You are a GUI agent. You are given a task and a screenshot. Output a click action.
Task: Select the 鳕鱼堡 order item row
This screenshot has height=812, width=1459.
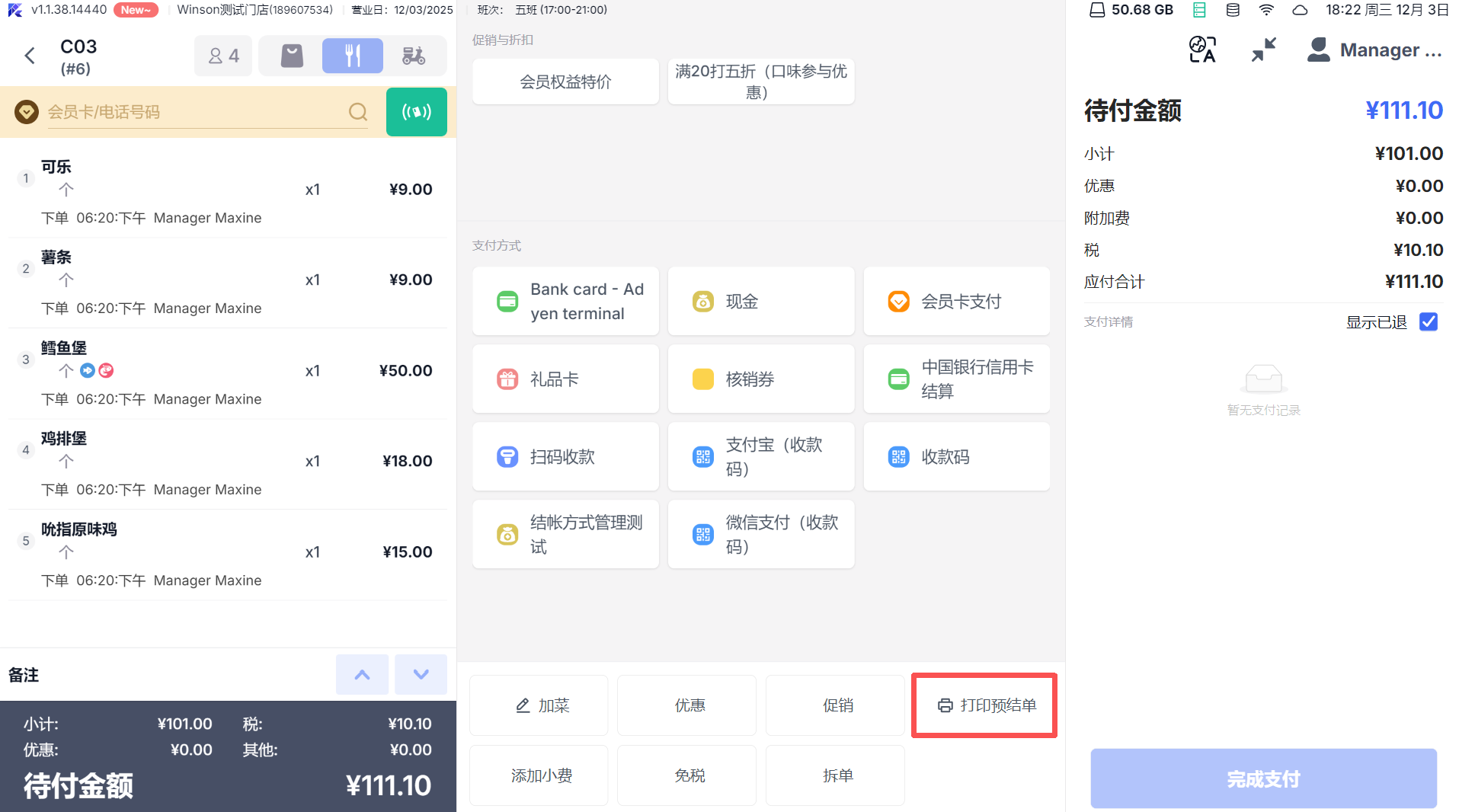227,372
